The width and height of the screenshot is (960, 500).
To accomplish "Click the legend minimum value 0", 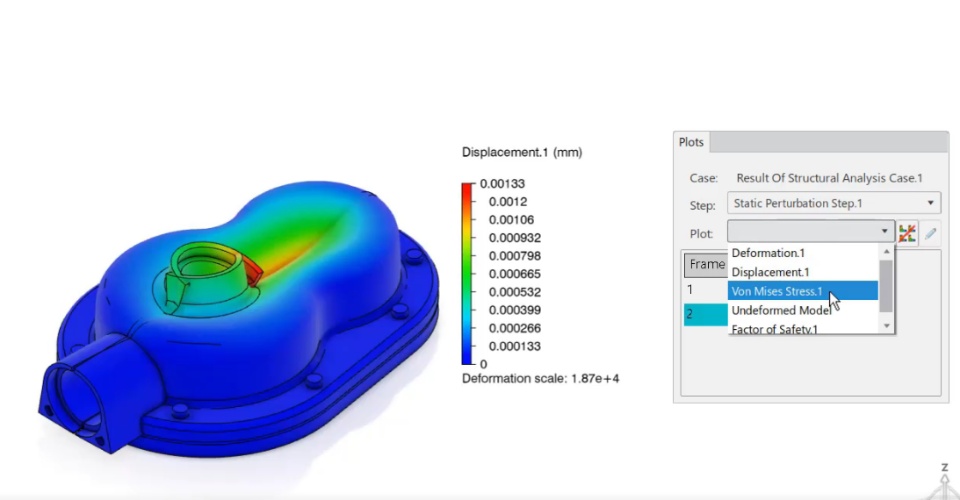I will point(483,364).
